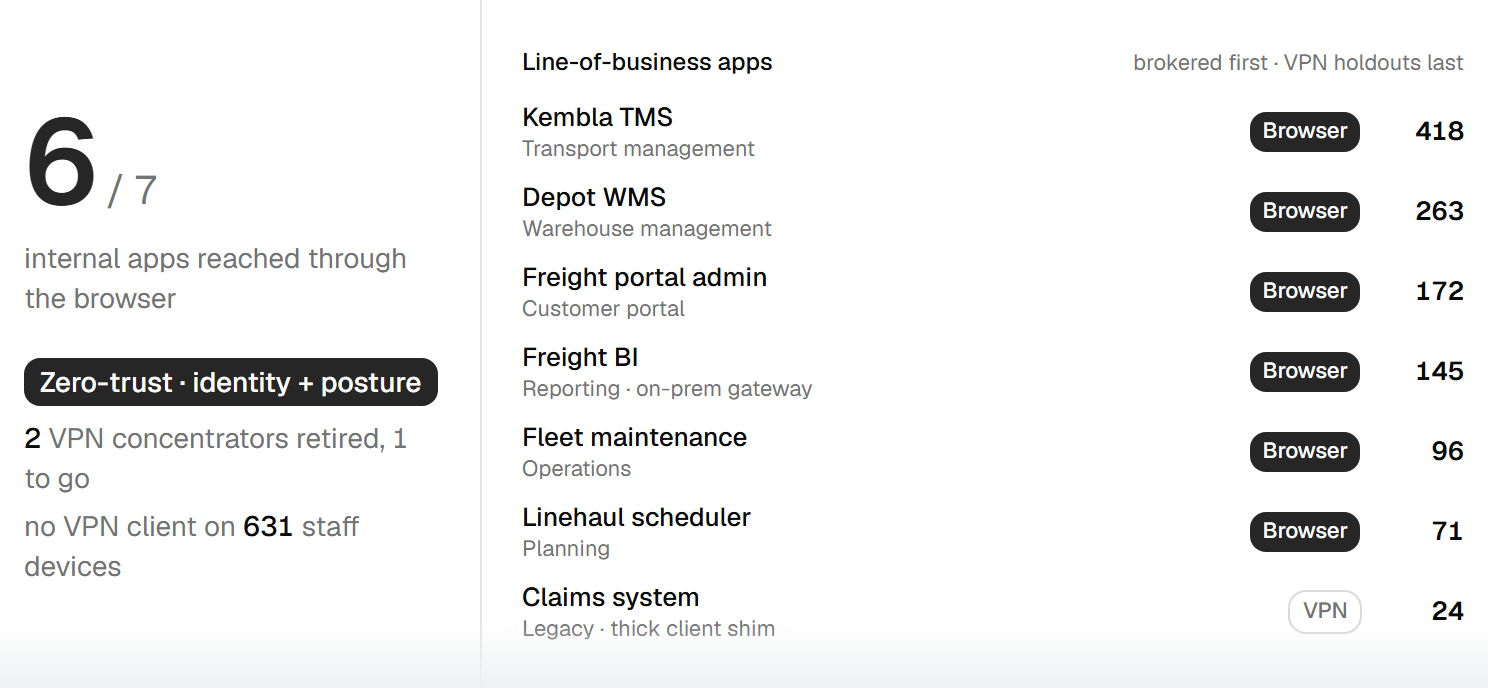The height and width of the screenshot is (688, 1488).
Task: Click the 'brokered first · VPN holdouts last' label
Action: (x=1298, y=63)
